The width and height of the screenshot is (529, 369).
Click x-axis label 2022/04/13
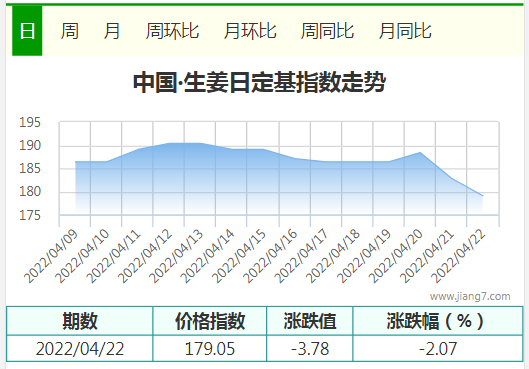coord(176,256)
